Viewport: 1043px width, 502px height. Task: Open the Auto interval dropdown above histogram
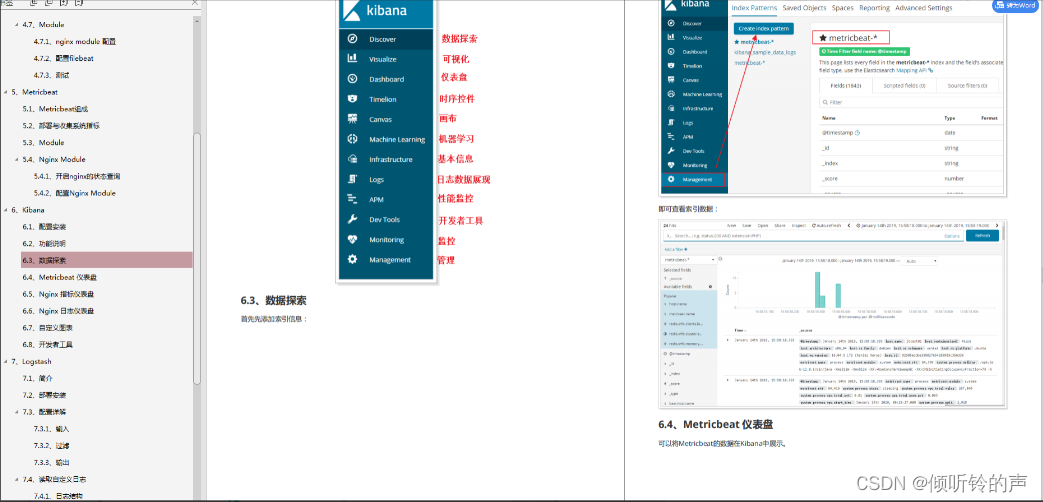919,261
